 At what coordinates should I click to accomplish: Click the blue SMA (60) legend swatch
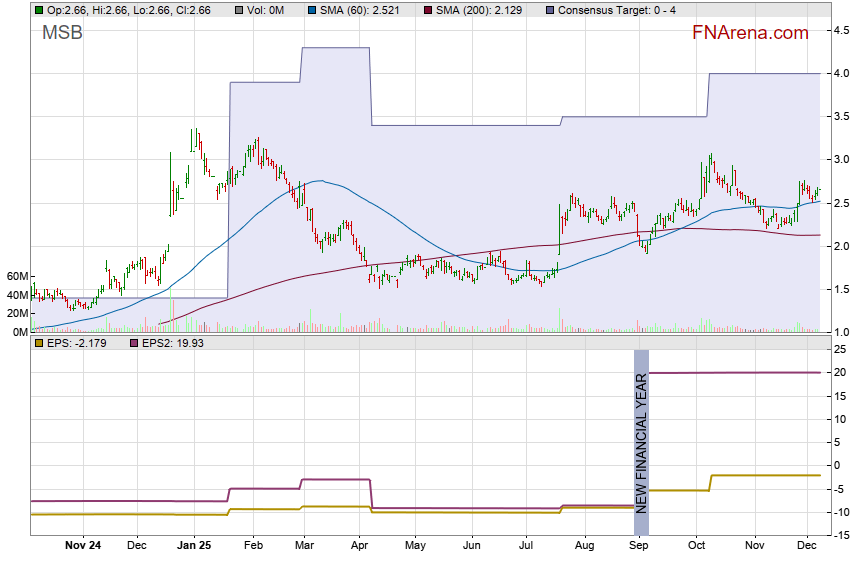pyautogui.click(x=312, y=9)
